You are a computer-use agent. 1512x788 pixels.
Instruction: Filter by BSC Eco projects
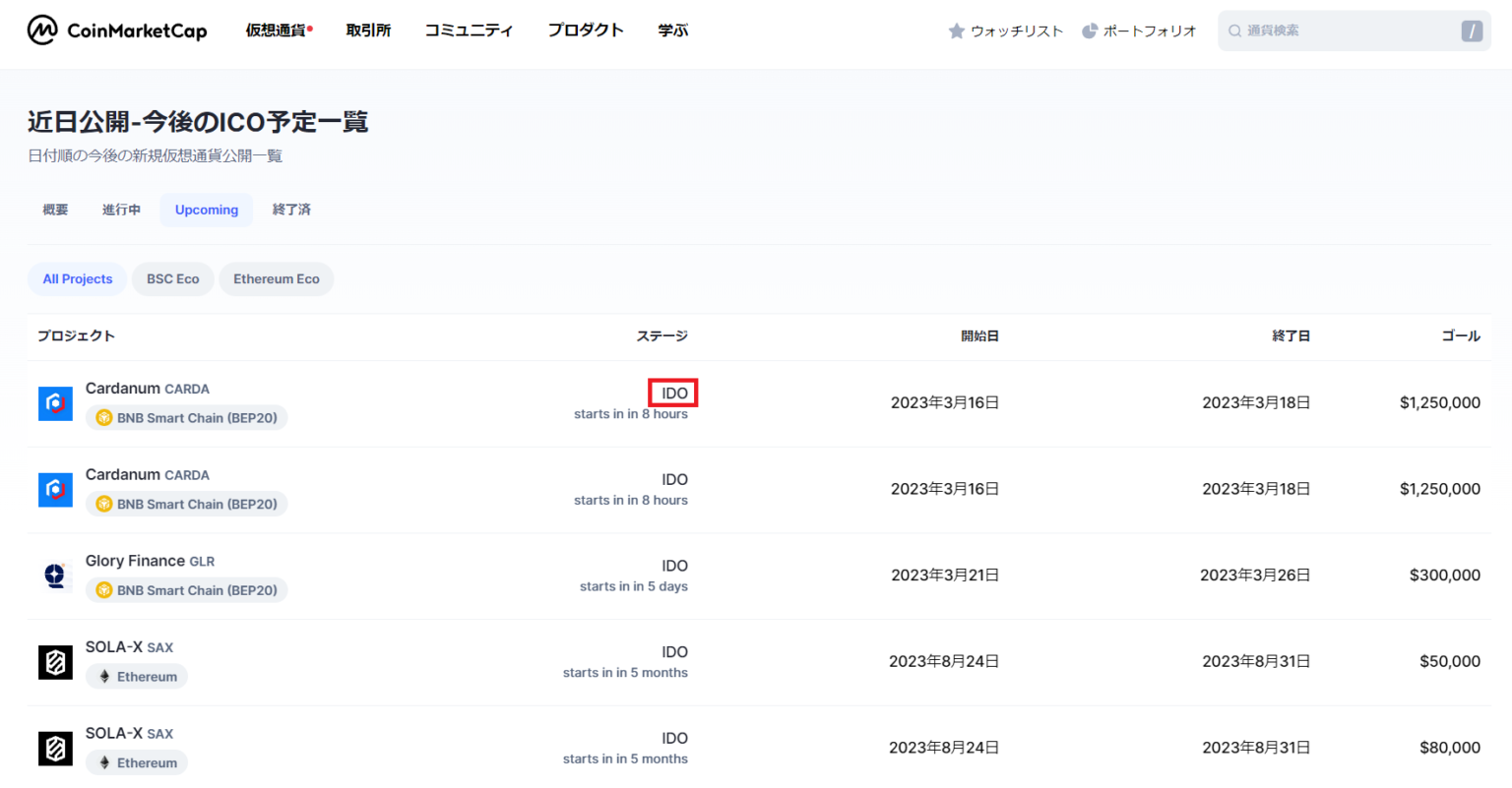coord(172,279)
